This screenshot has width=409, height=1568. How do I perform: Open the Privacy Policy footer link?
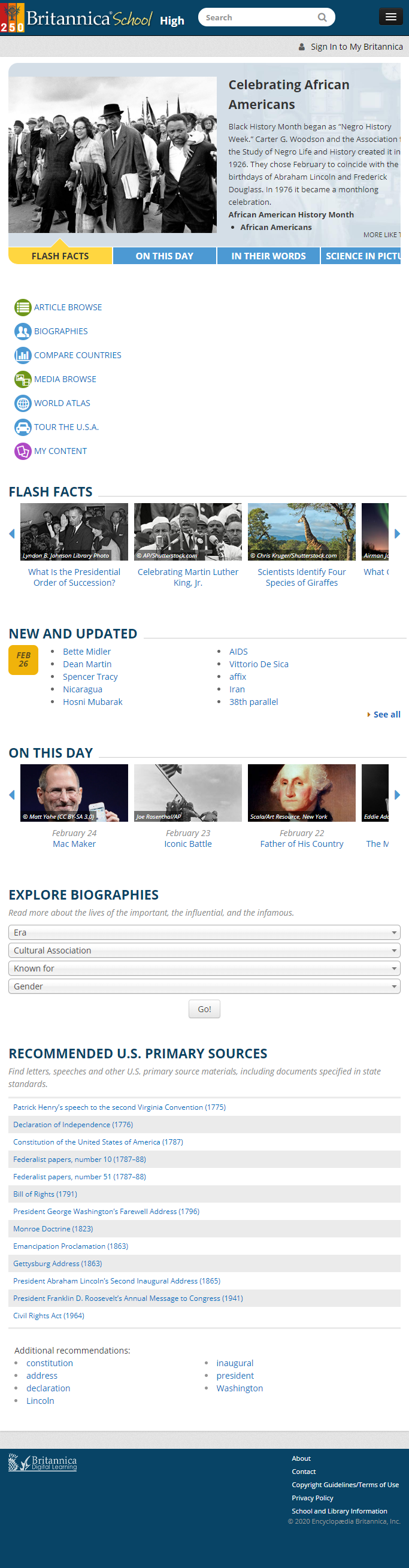coord(313,1498)
